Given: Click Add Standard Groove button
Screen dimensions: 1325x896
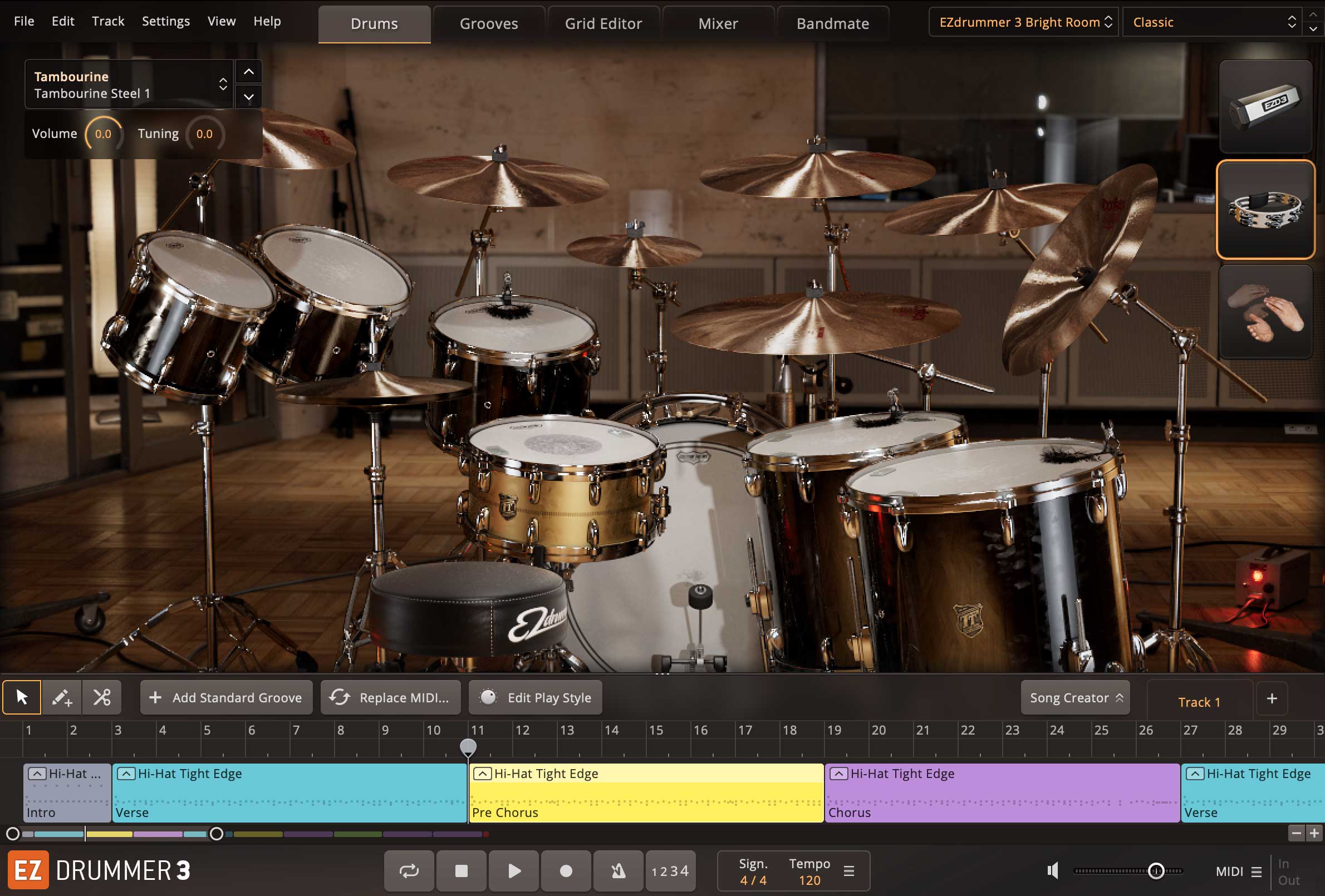Looking at the screenshot, I should (227, 698).
